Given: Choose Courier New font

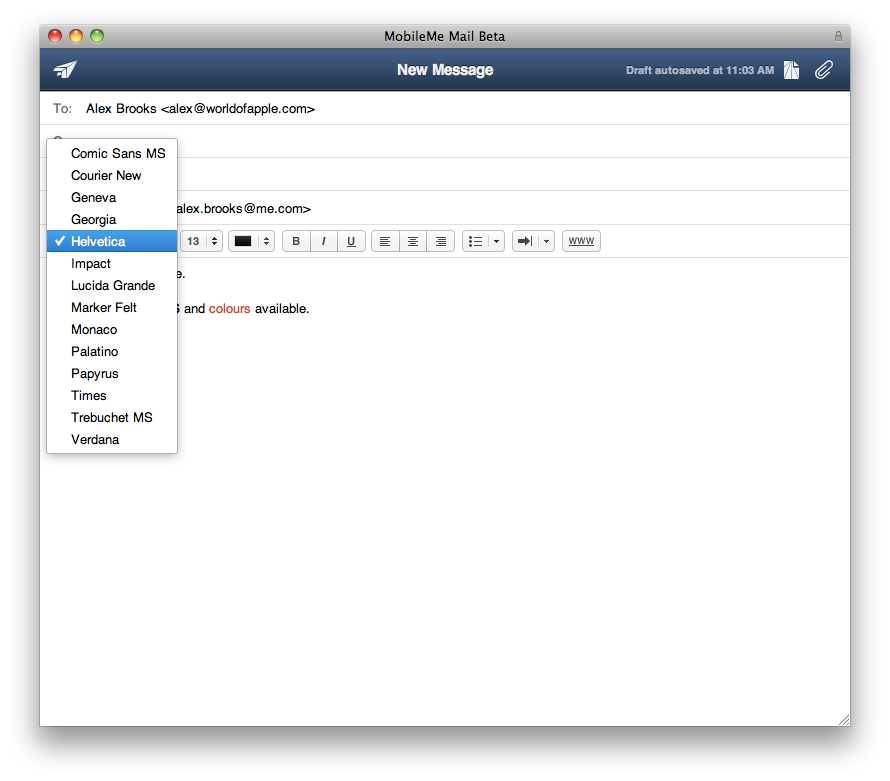Looking at the screenshot, I should (112, 175).
